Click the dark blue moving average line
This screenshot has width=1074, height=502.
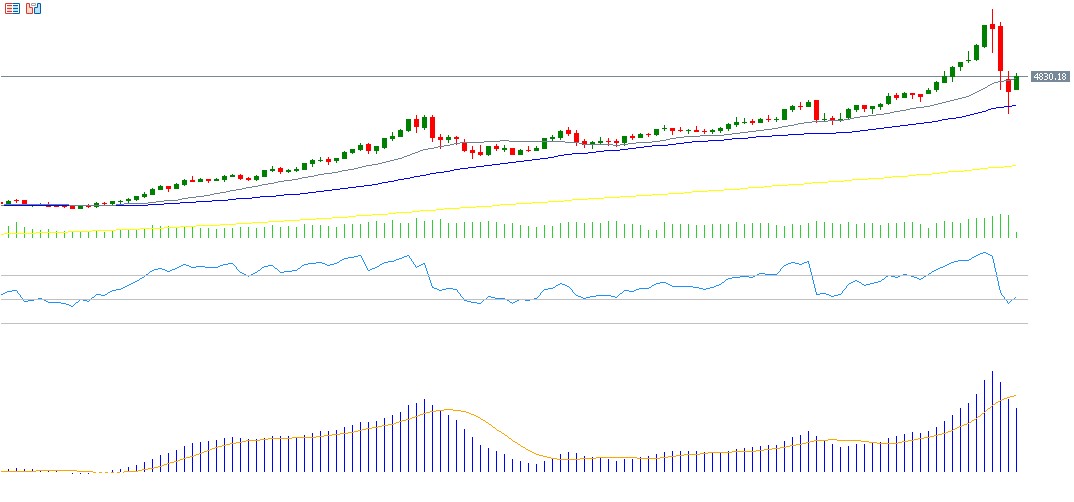600,149
